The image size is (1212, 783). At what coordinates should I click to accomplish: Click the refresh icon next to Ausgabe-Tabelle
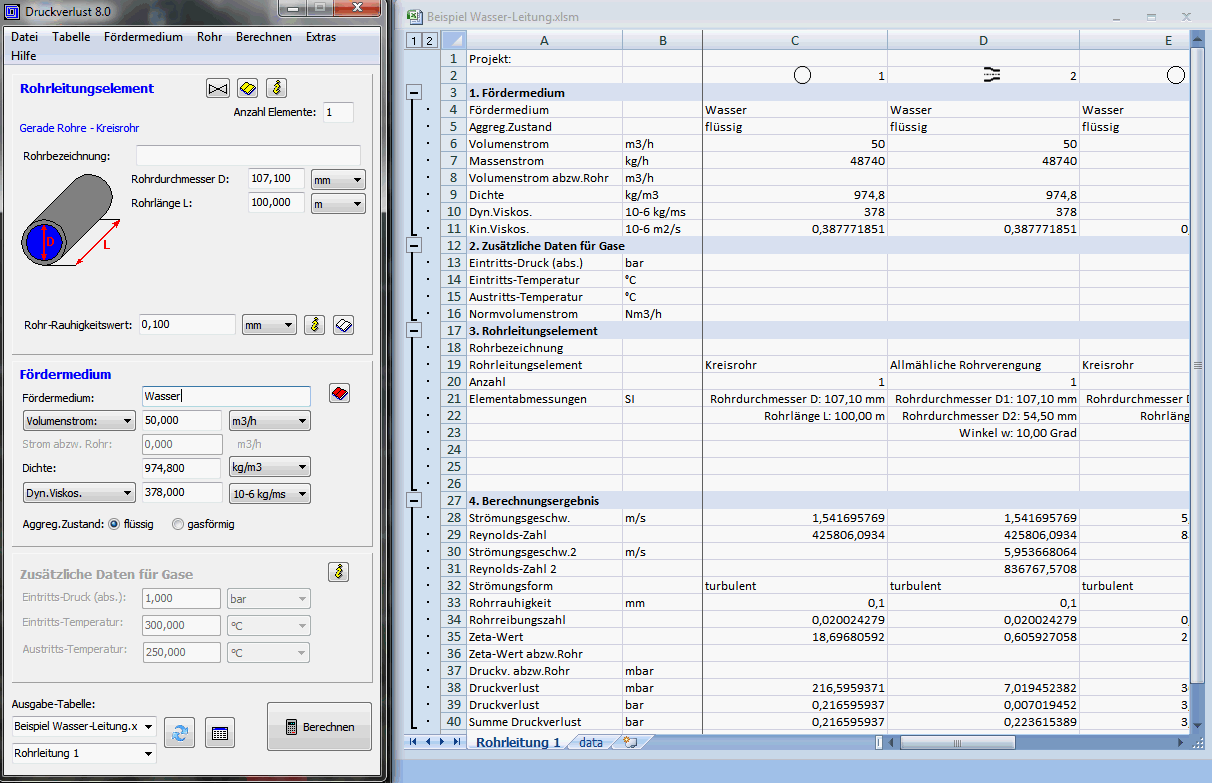tap(180, 732)
